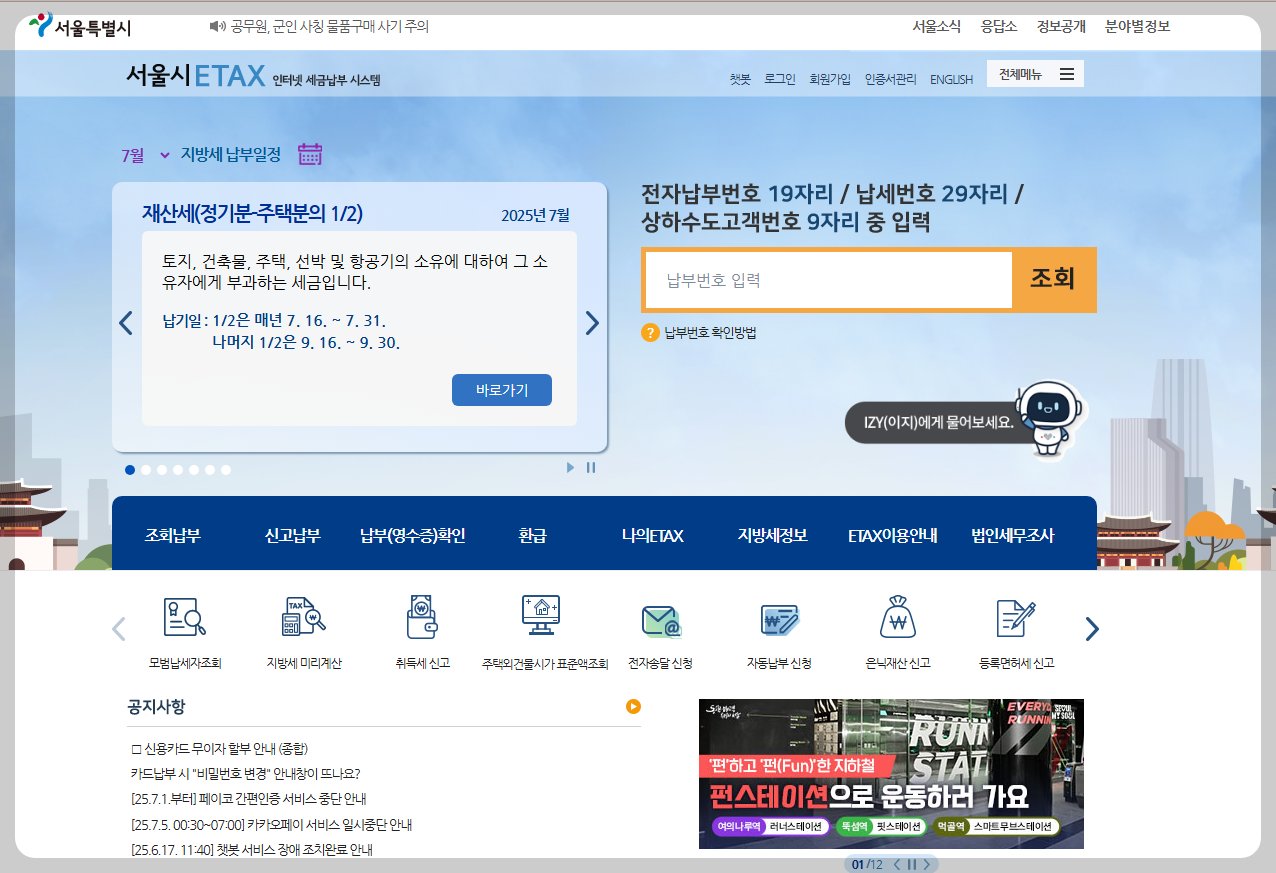This screenshot has width=1276, height=873.
Task: Click into the 납부번호 입력 field
Action: tap(829, 280)
